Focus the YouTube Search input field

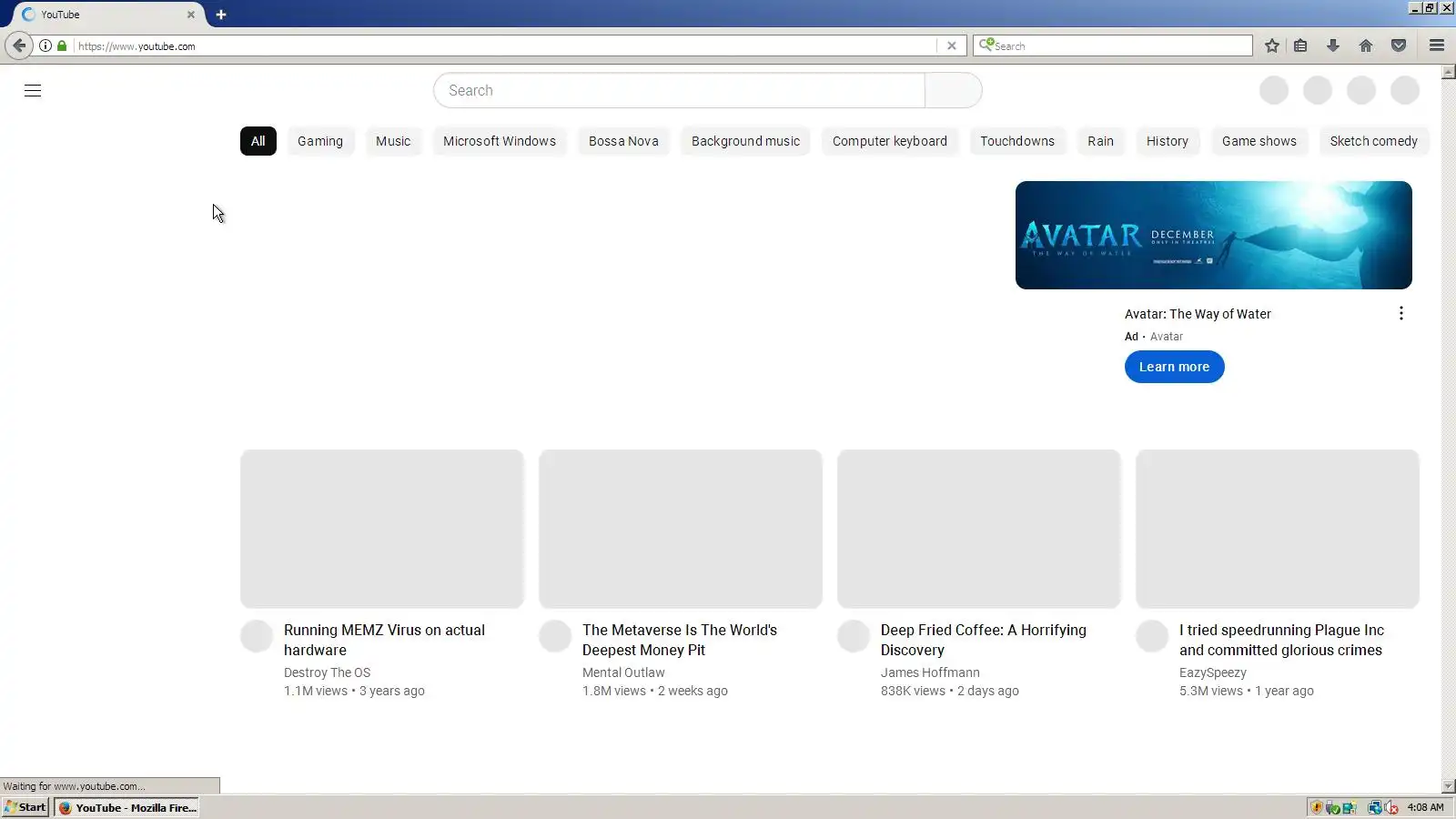pyautogui.click(x=679, y=90)
